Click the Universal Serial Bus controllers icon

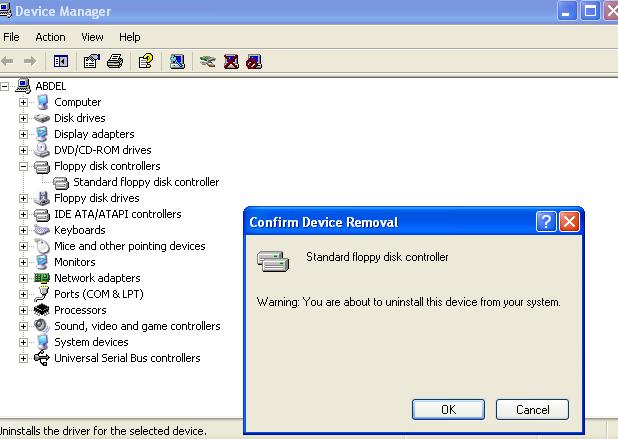point(42,358)
